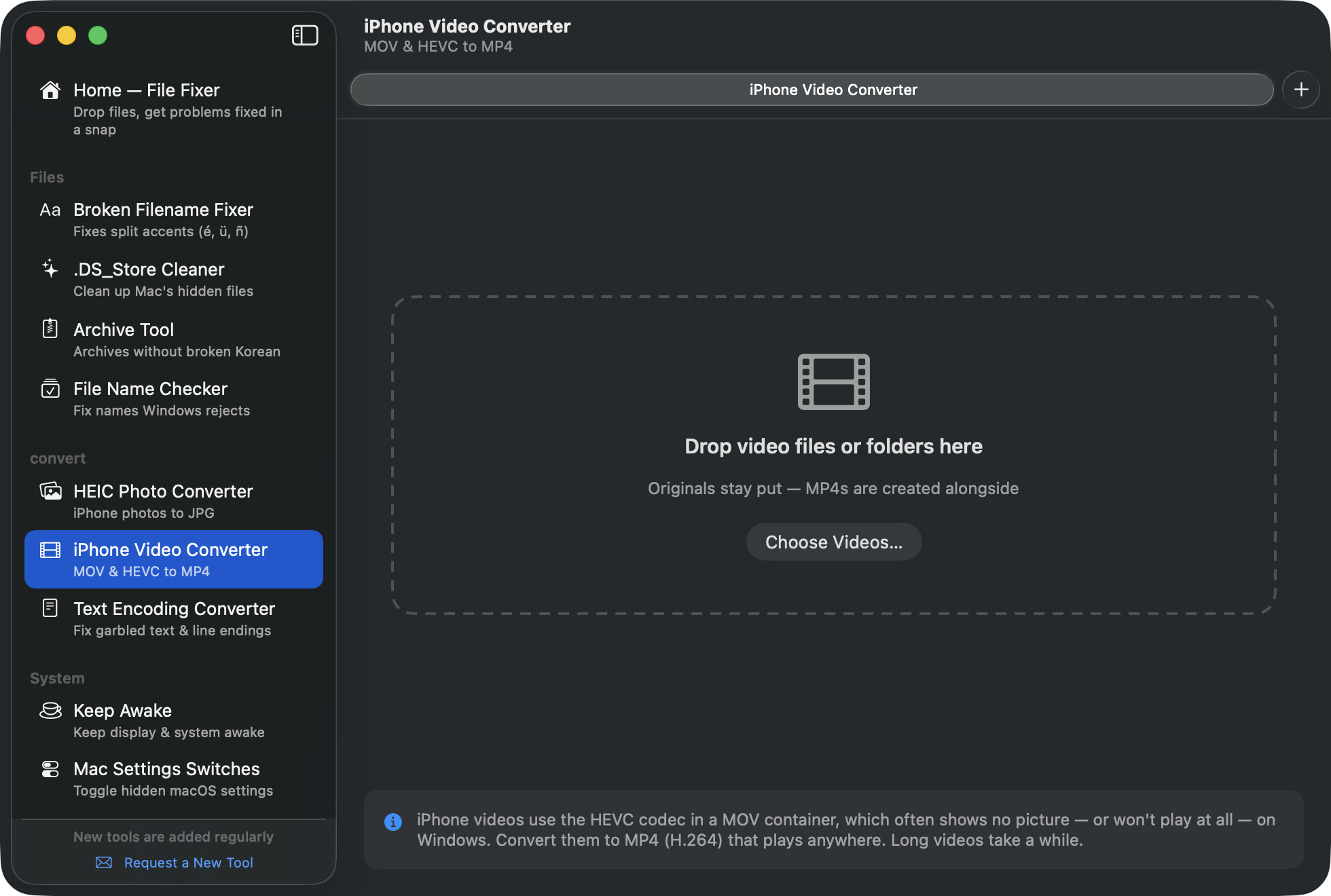Viewport: 1331px width, 896px height.
Task: Click 'Toggle hidden macOS settings' description
Action: [x=173, y=791]
